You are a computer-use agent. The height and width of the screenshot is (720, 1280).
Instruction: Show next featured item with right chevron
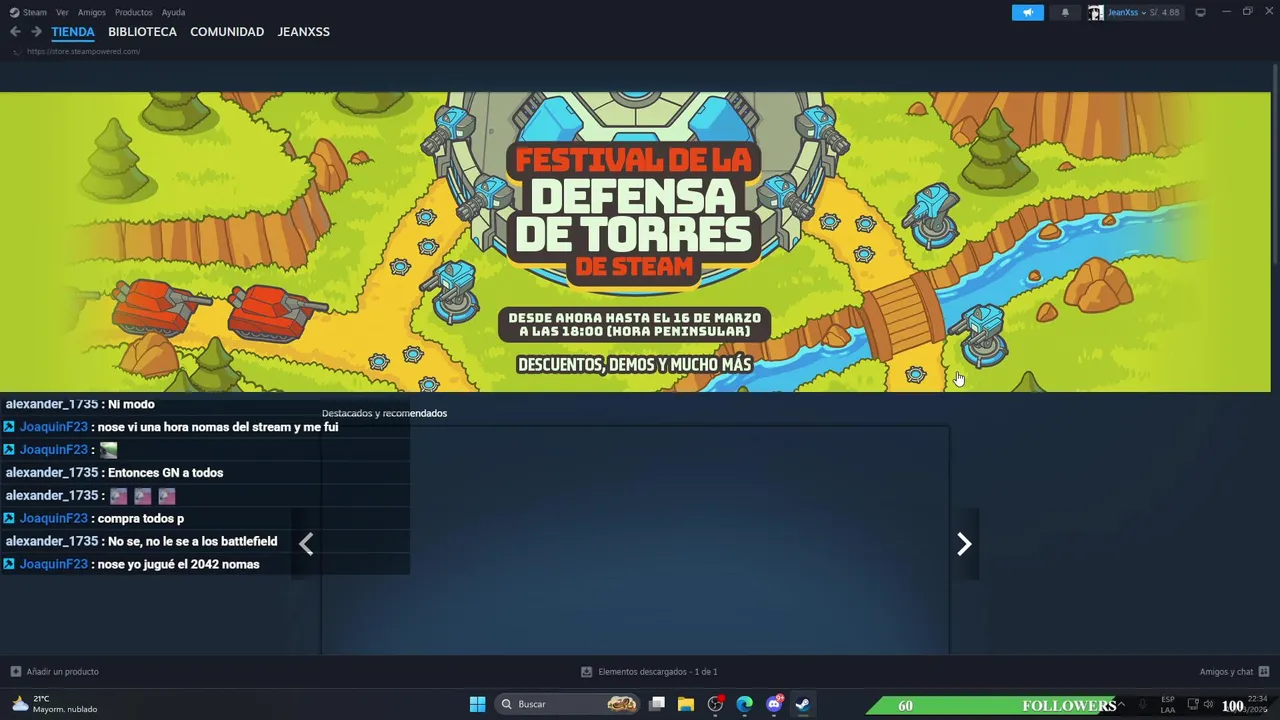964,544
